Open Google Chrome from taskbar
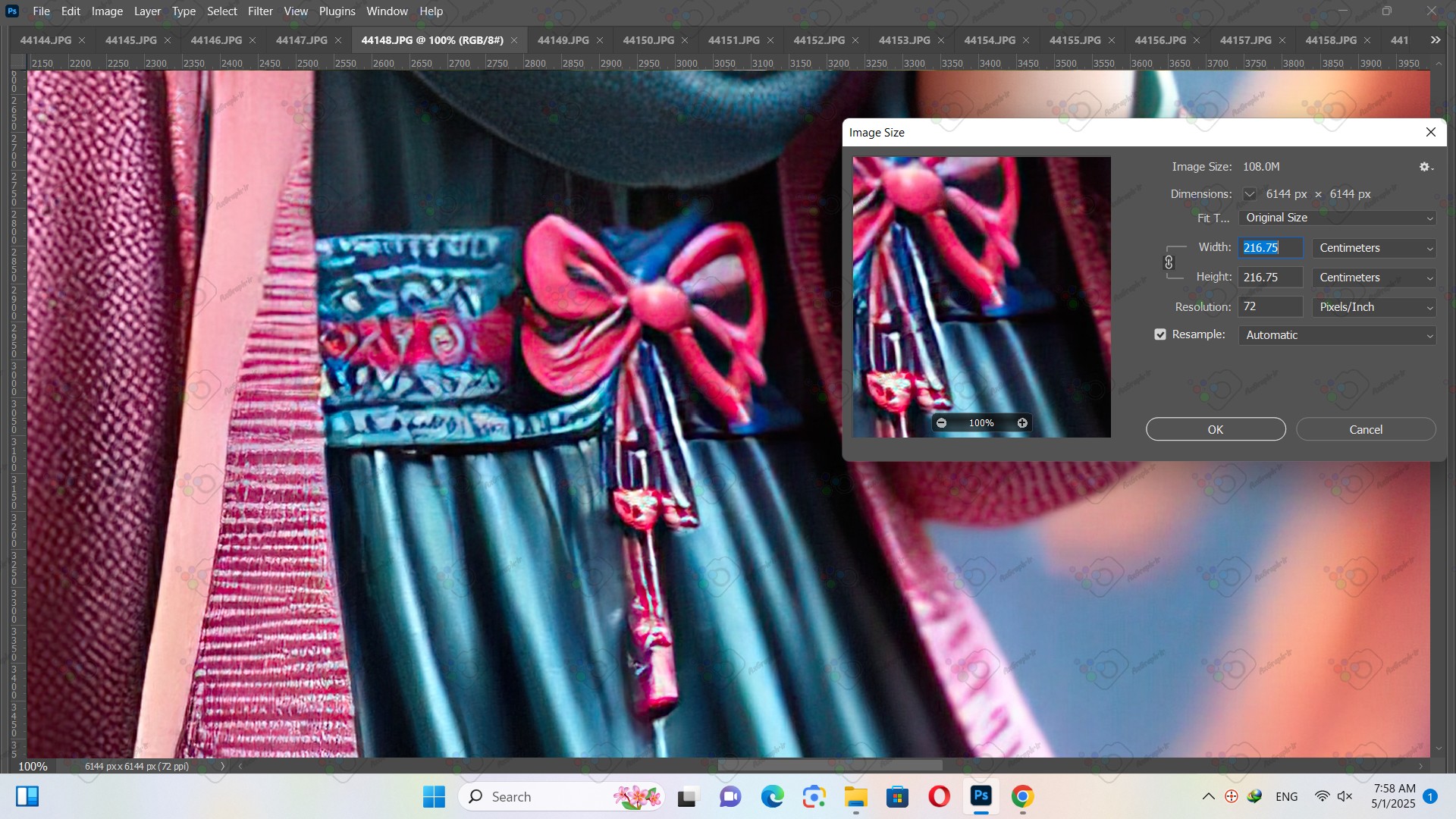The width and height of the screenshot is (1456, 819). [1022, 797]
